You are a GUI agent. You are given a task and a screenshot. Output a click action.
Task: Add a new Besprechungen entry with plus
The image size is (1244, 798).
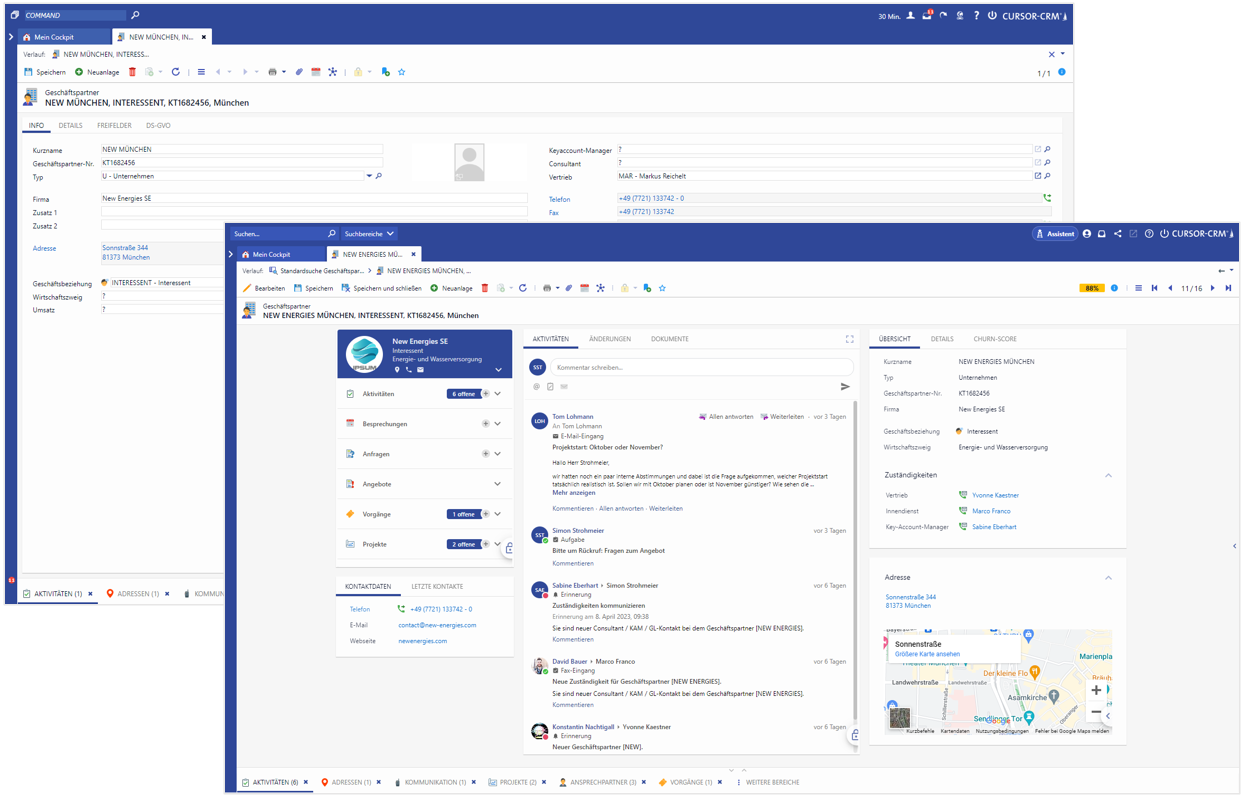point(486,424)
